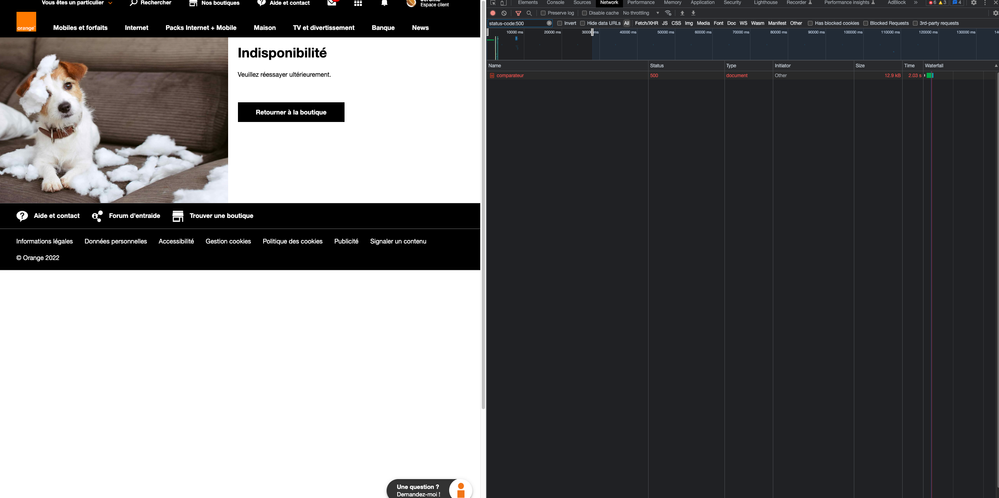The width and height of the screenshot is (999, 498).
Task: Open Mobiles et forfaits menu
Action: (x=80, y=28)
